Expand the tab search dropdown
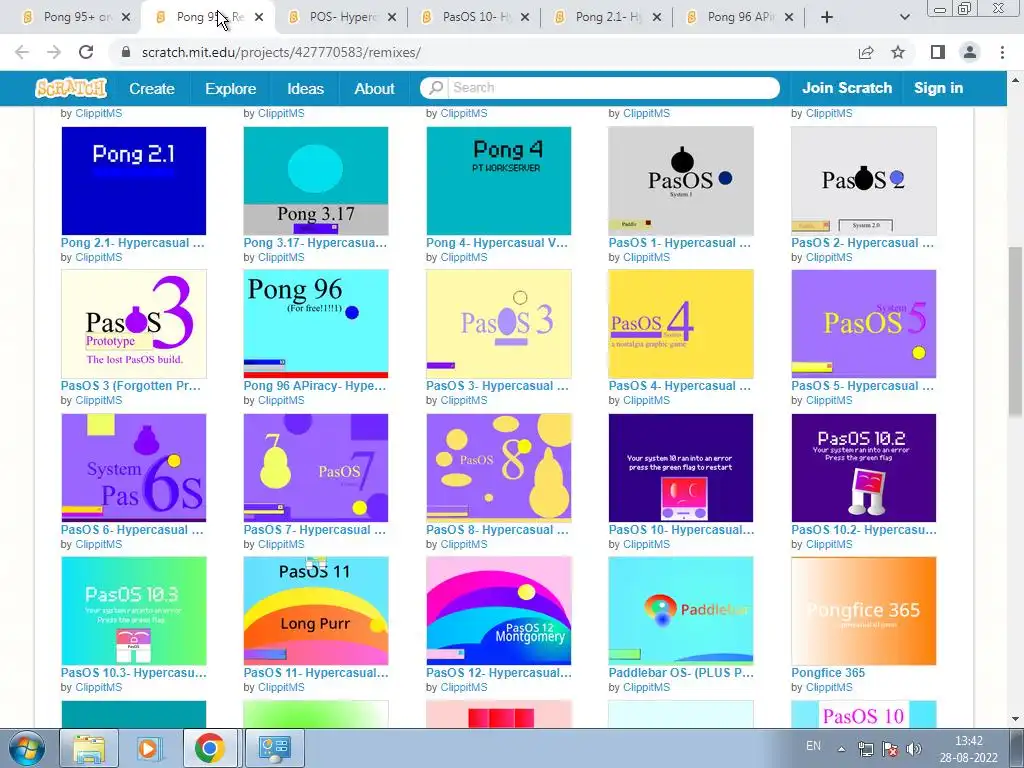The height and width of the screenshot is (768, 1024). coord(904,17)
